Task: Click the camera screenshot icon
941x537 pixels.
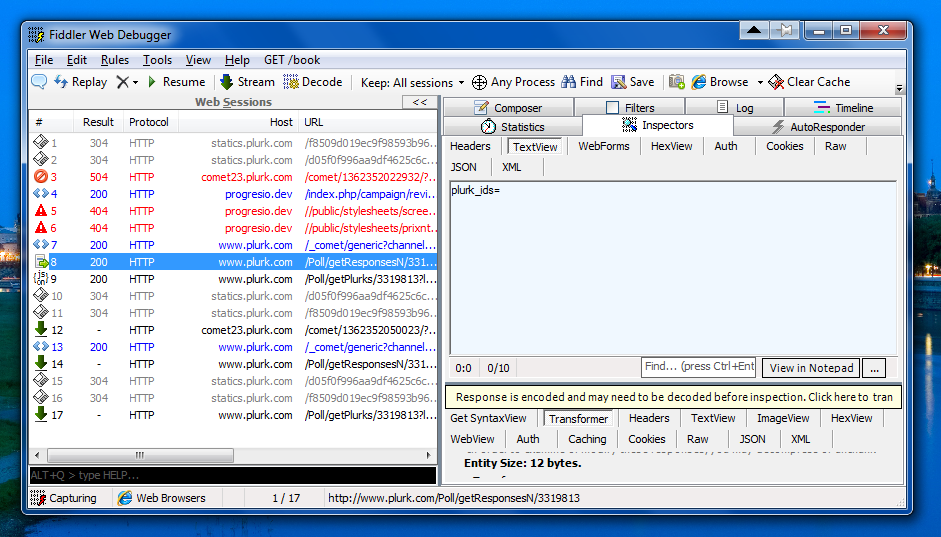Action: pyautogui.click(x=677, y=82)
